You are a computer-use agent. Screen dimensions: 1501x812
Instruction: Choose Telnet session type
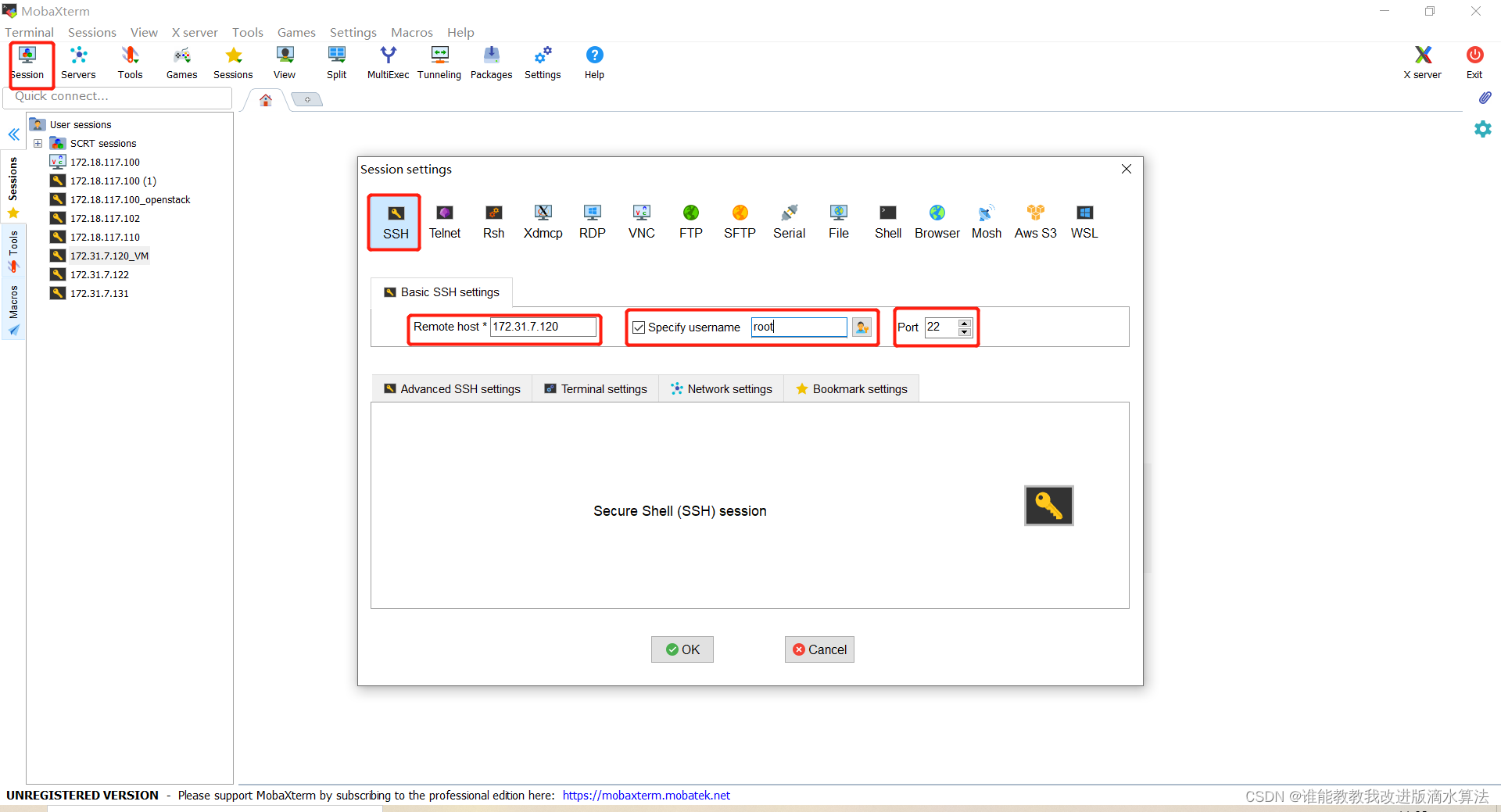pyautogui.click(x=445, y=223)
